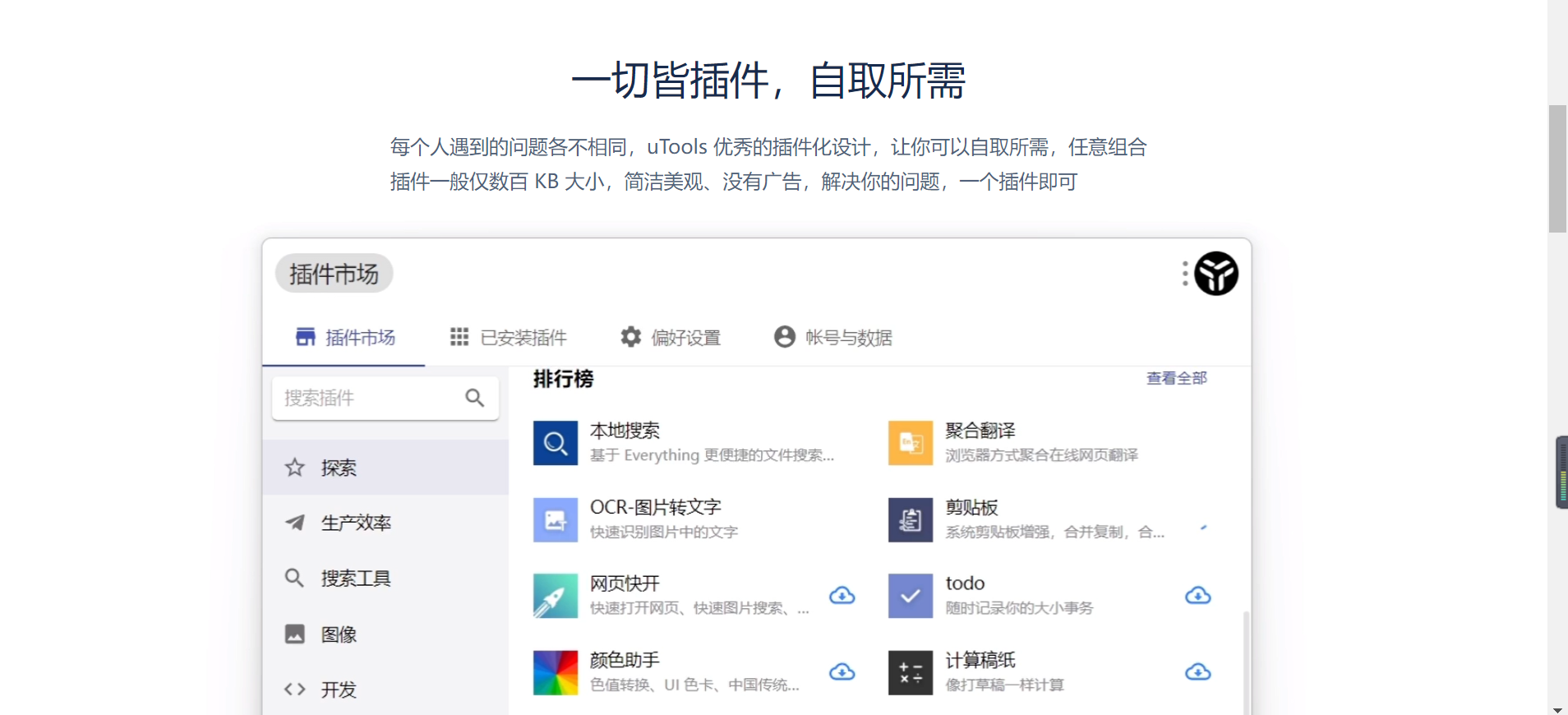This screenshot has height=715, width=1568.
Task: Click the 计算稿纸 plugin title
Action: coord(980,660)
